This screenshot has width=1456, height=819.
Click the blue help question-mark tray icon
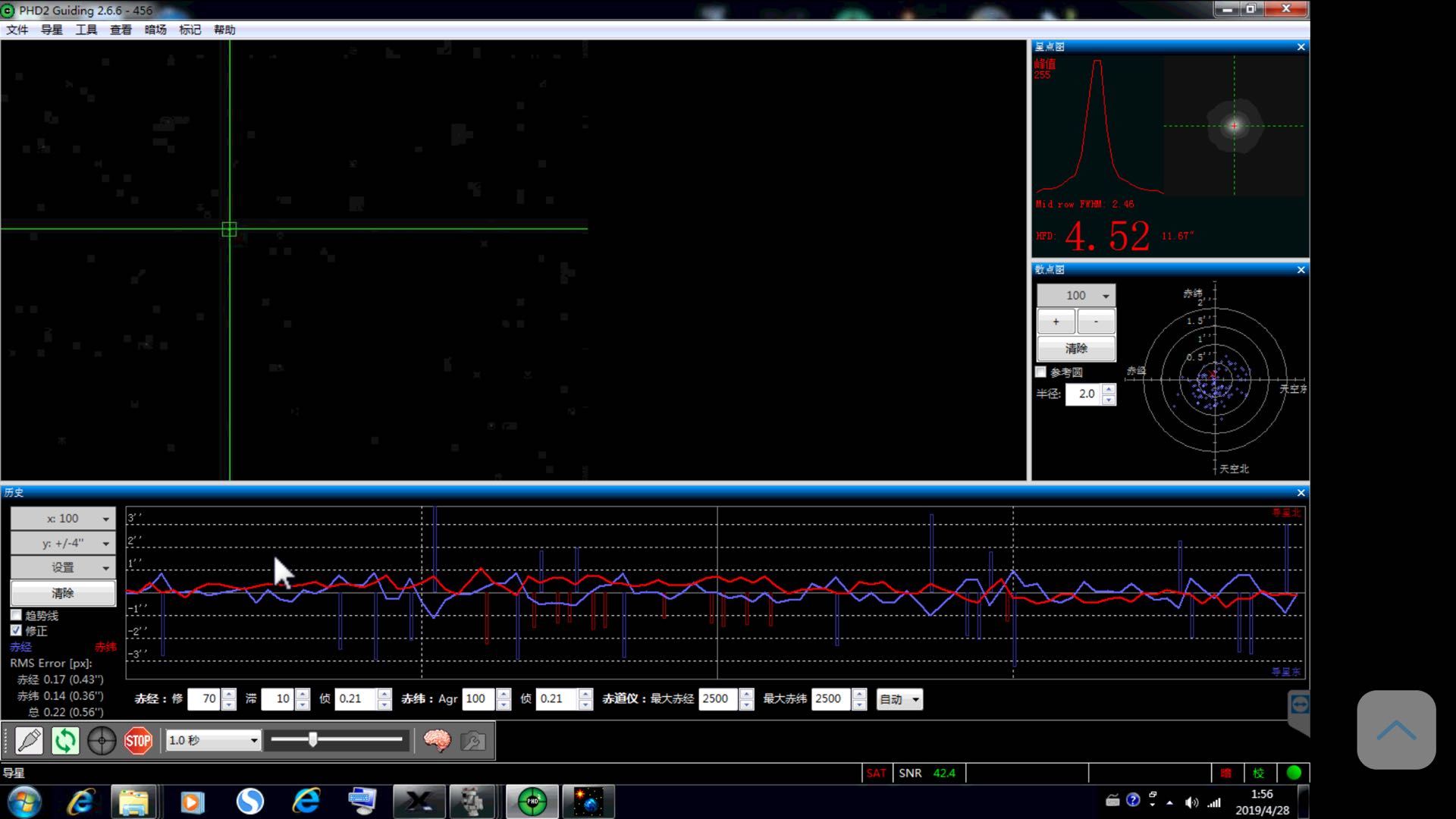coord(1133,800)
